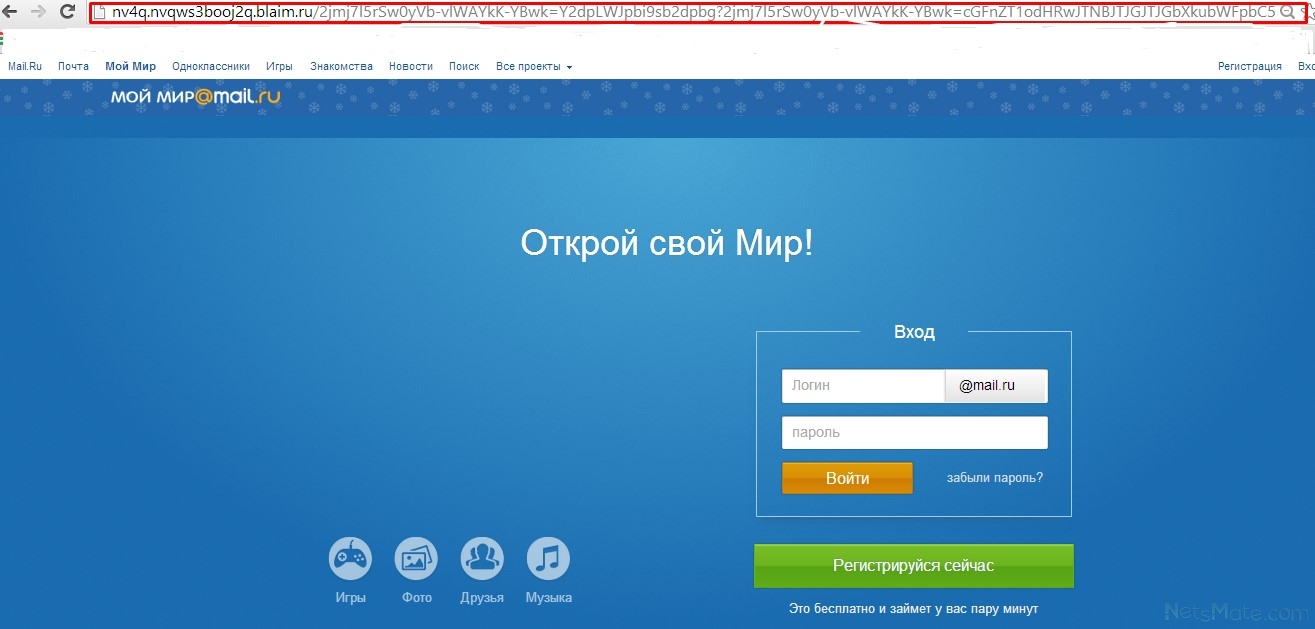Focus the Логин input field

point(863,386)
